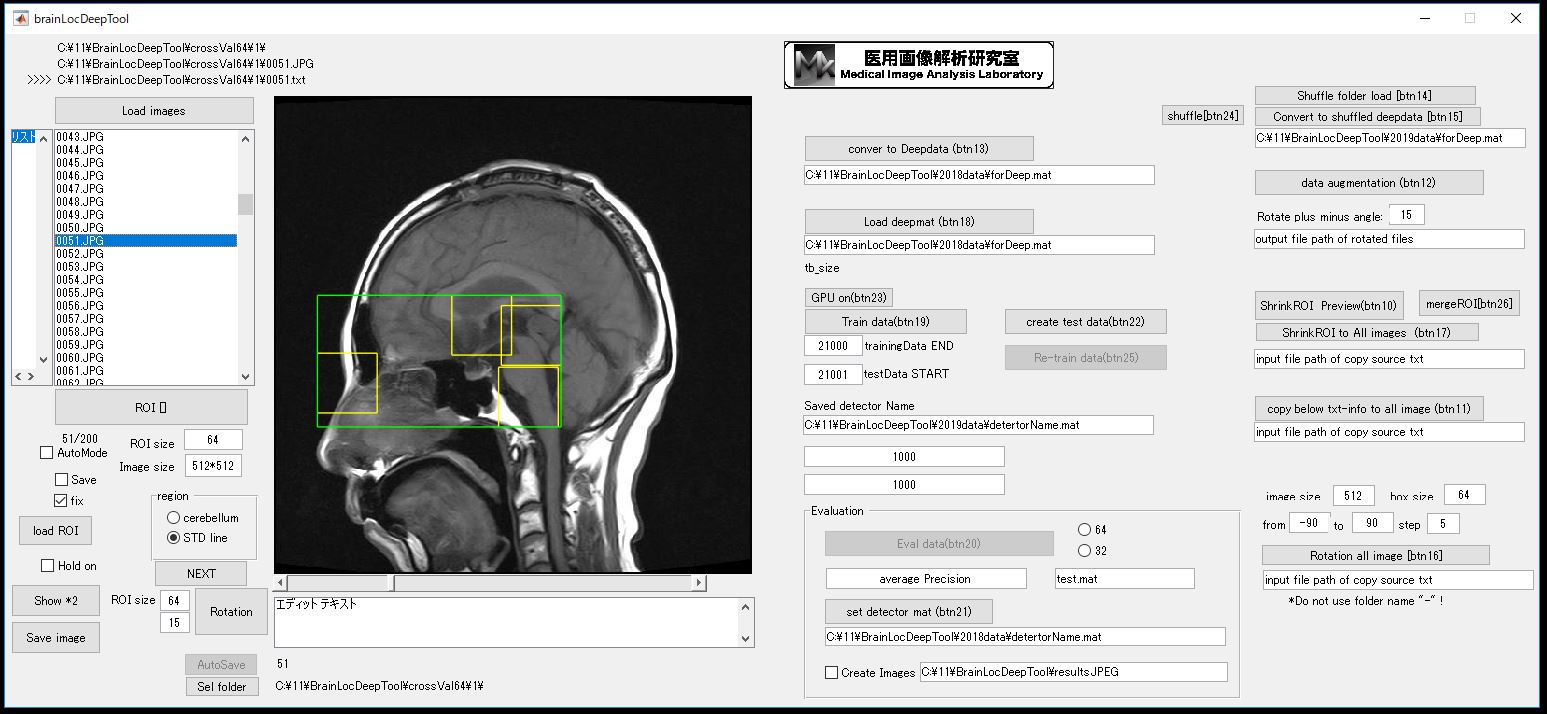
Task: Click the Load images button
Action: coord(154,111)
